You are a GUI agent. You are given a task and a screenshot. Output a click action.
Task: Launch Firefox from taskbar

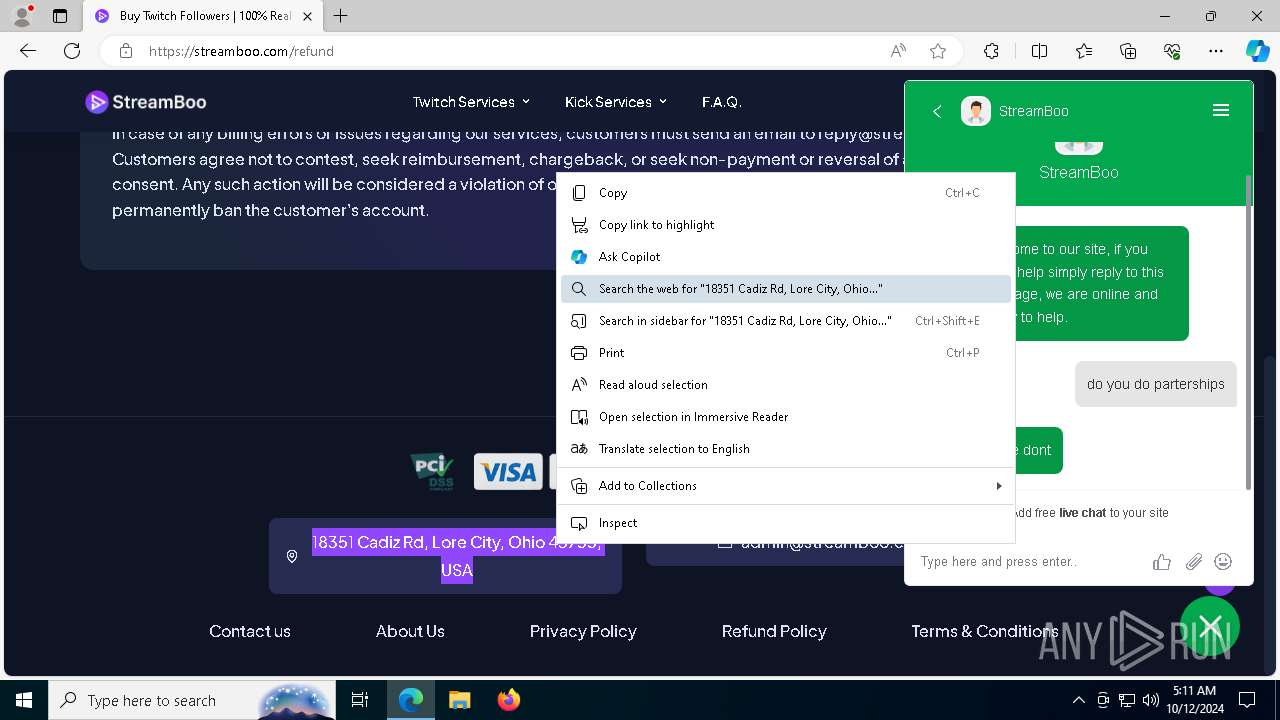508,700
